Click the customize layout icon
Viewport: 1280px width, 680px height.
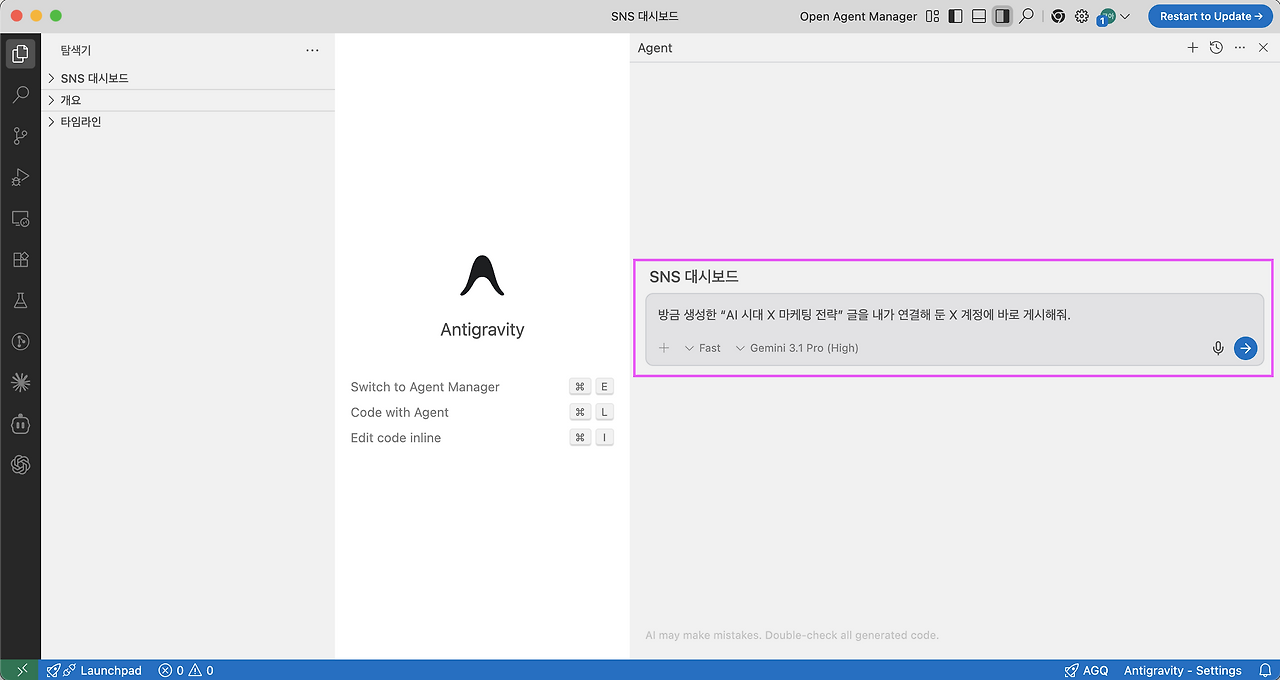tap(933, 16)
